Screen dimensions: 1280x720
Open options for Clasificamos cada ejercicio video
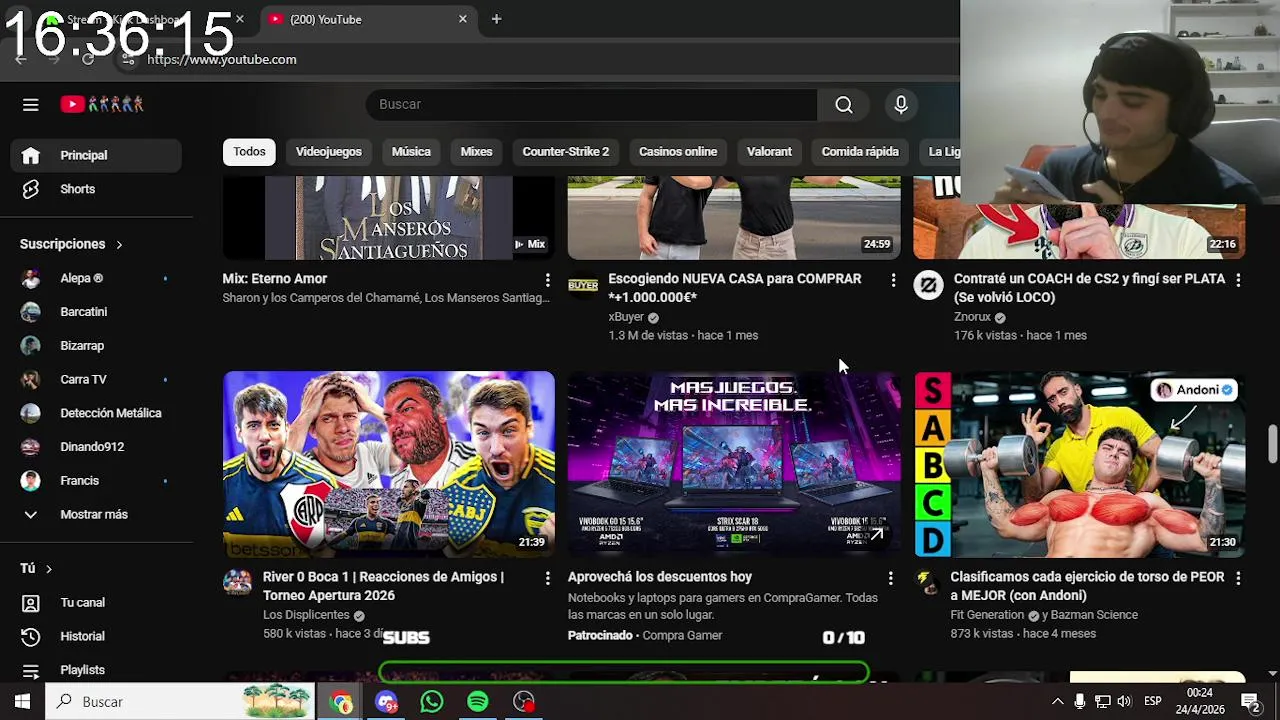point(1238,578)
